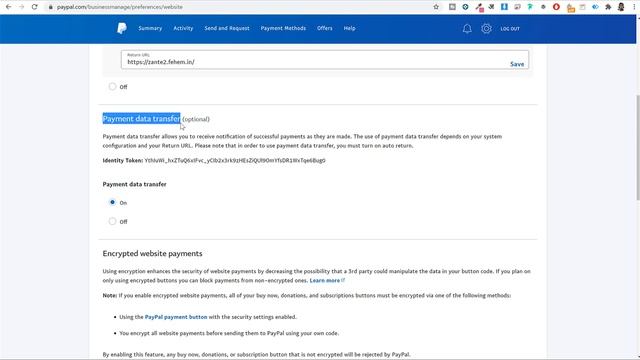Image resolution: width=640 pixels, height=360 pixels.
Task: Open the puzzle-piece Extensions icon
Action: point(608,7)
